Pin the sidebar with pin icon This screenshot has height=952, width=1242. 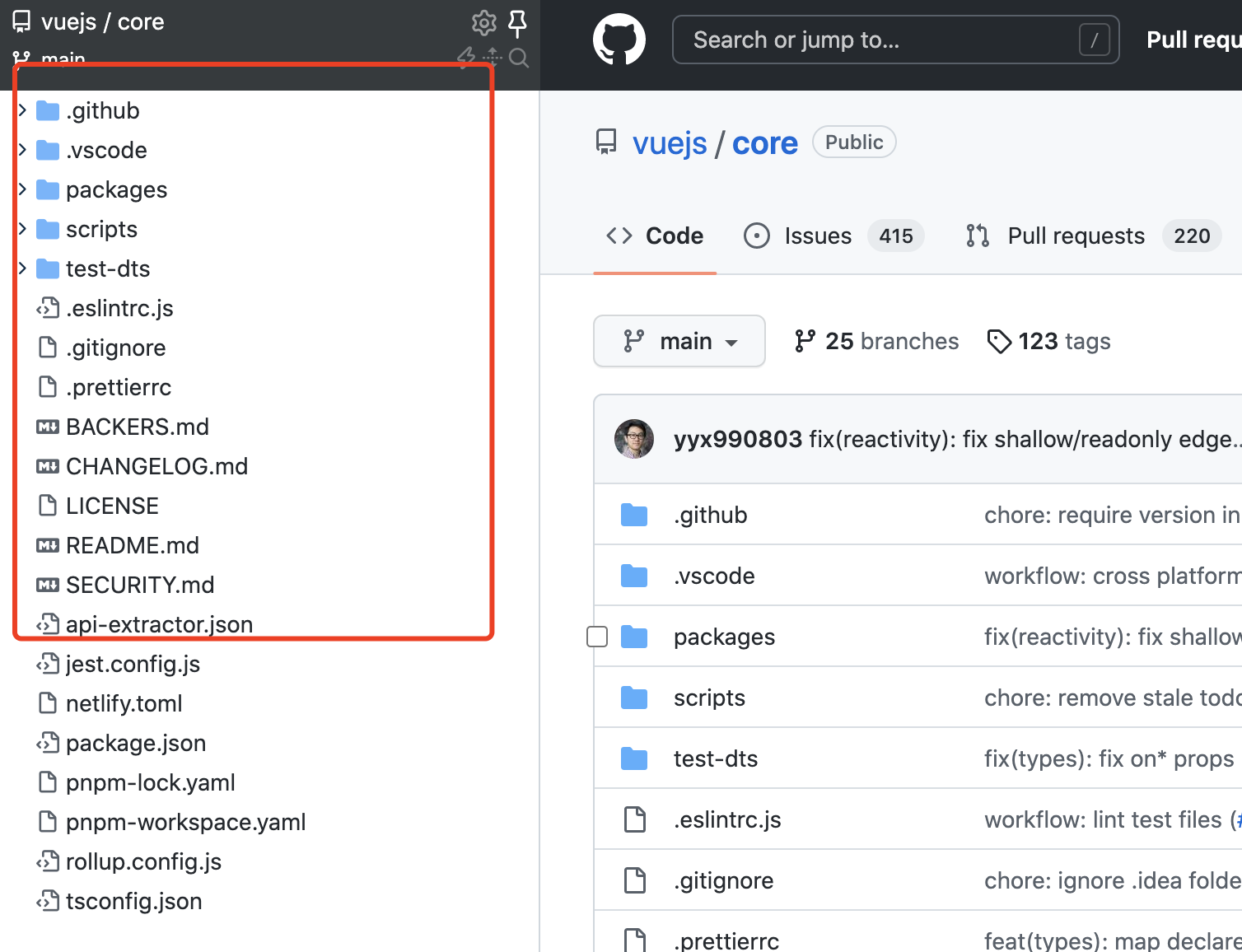click(518, 22)
